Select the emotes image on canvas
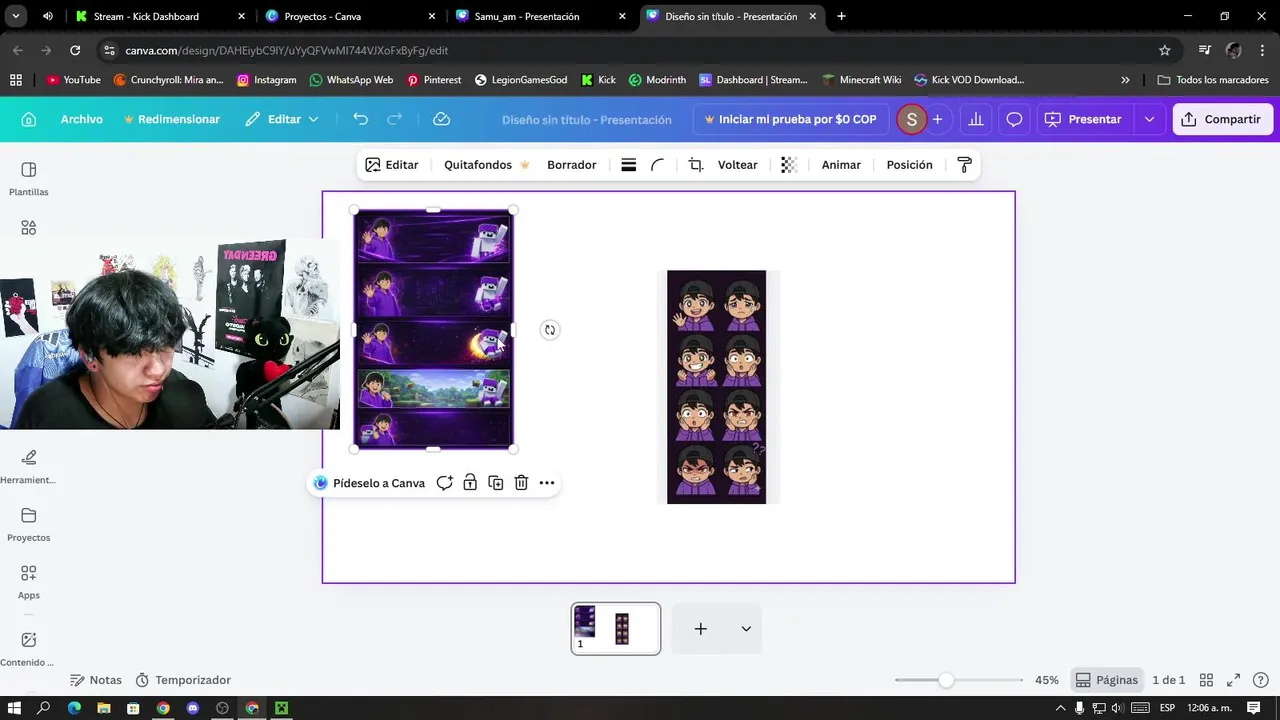Screen dimensions: 1280x720 click(717, 387)
